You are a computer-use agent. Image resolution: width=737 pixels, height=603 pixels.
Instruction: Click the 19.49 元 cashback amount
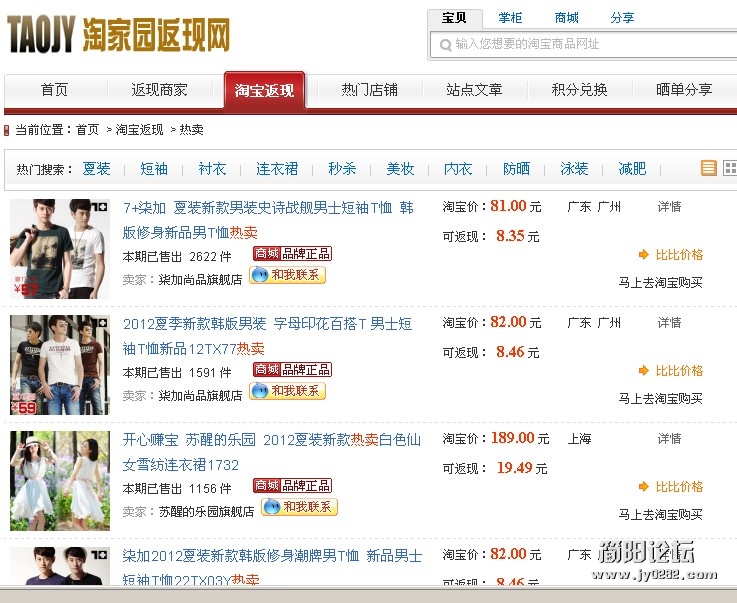(x=522, y=468)
